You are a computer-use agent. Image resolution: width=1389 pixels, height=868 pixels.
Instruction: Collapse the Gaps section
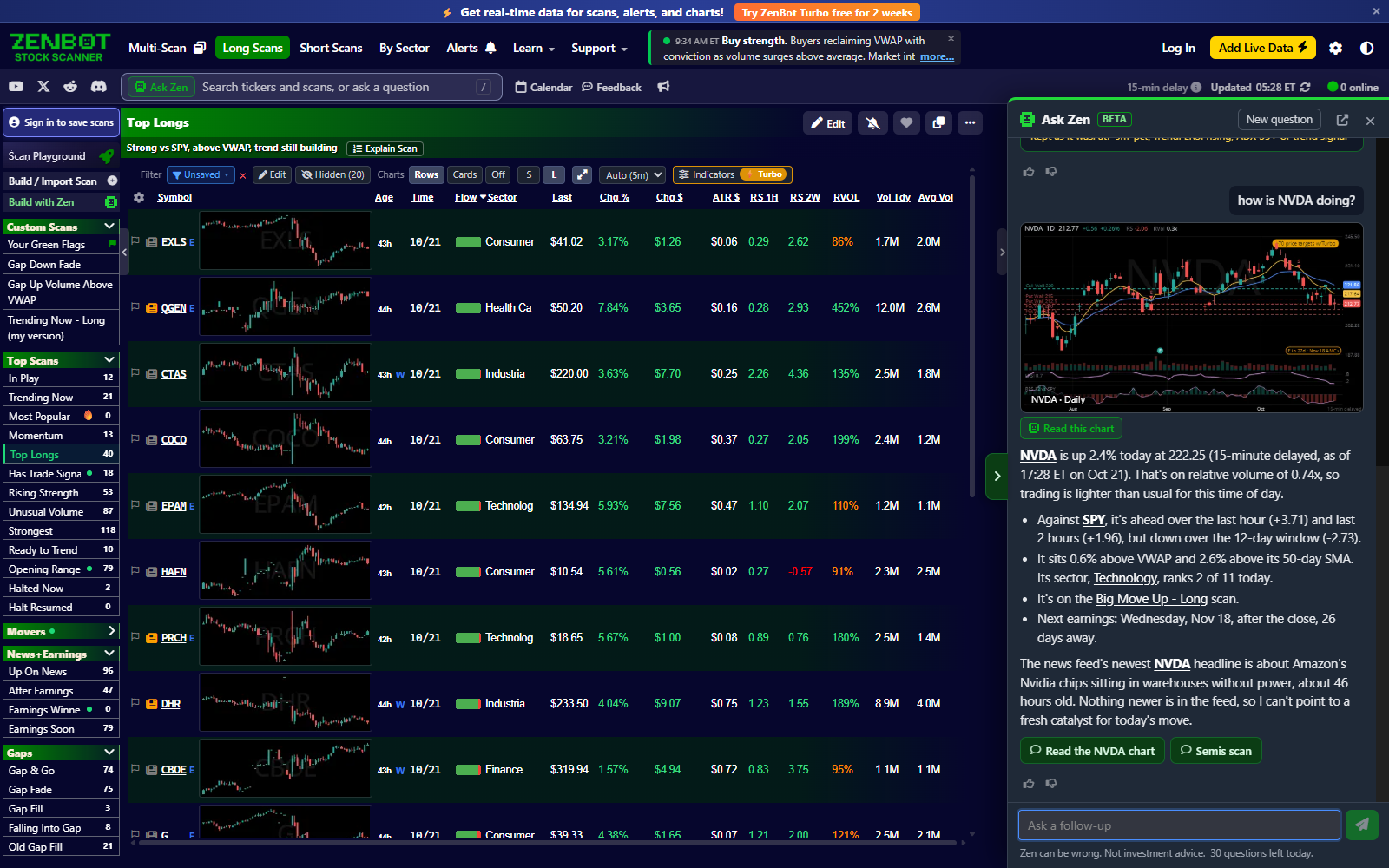coord(109,753)
